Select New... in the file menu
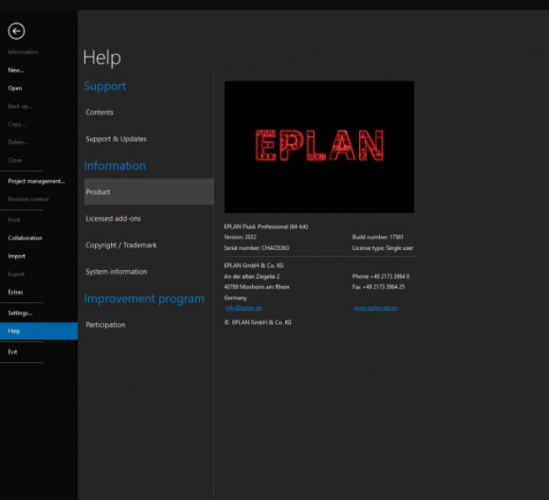 pyautogui.click(x=16, y=70)
